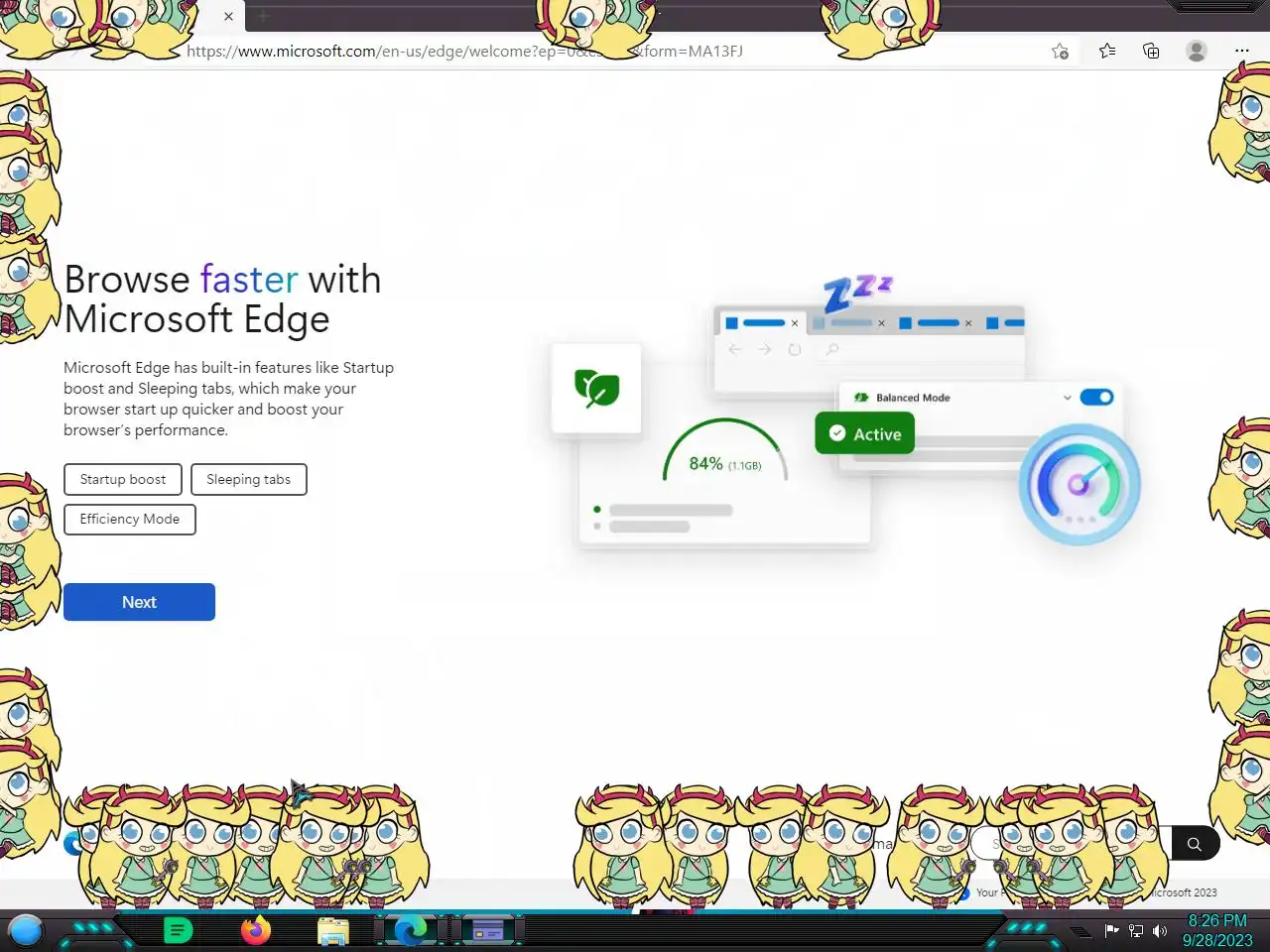
Task: Switch to Microsoft Edge taskbar button
Action: (411, 930)
